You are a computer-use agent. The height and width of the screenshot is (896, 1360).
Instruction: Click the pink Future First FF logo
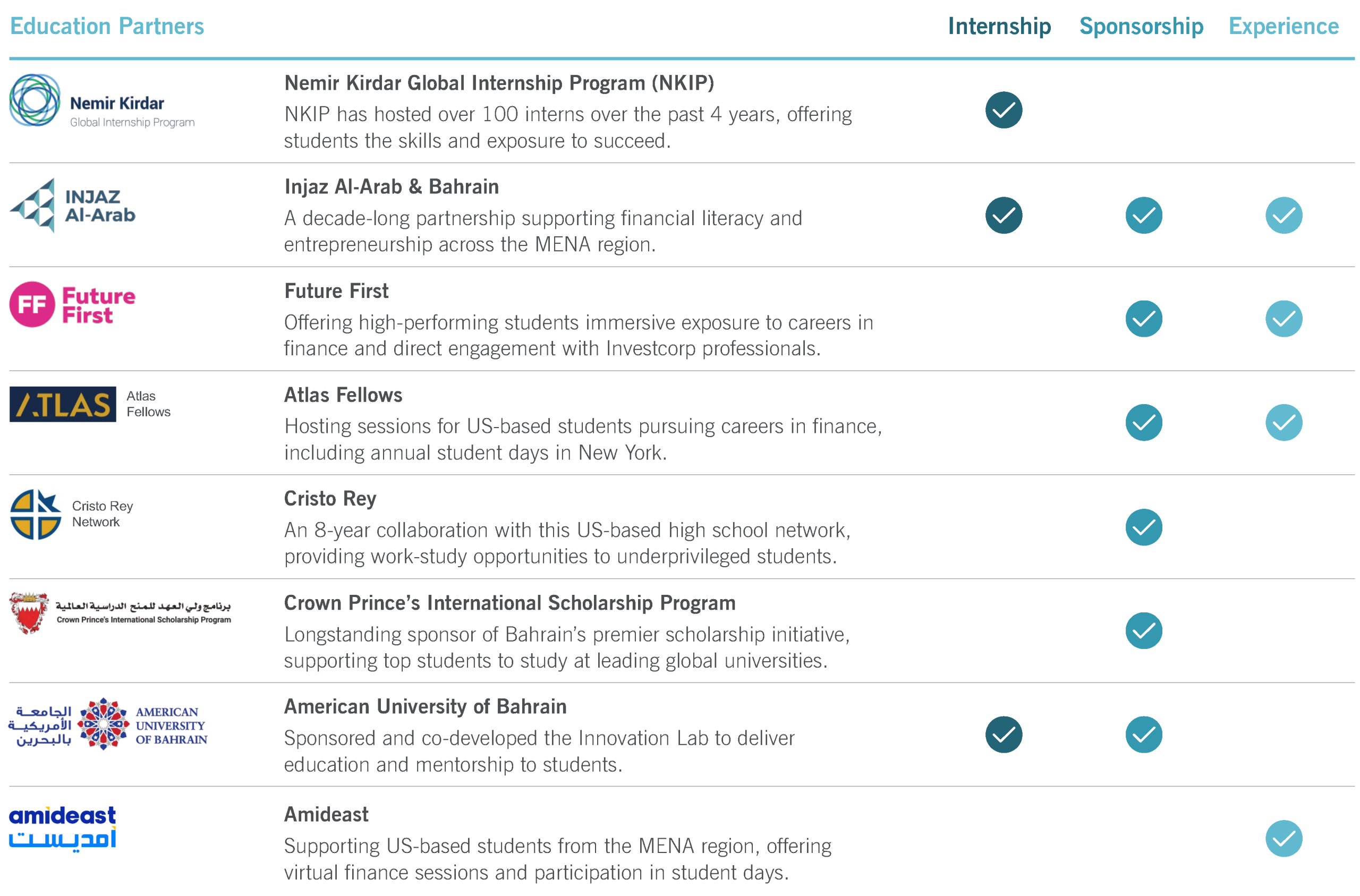pos(32,304)
